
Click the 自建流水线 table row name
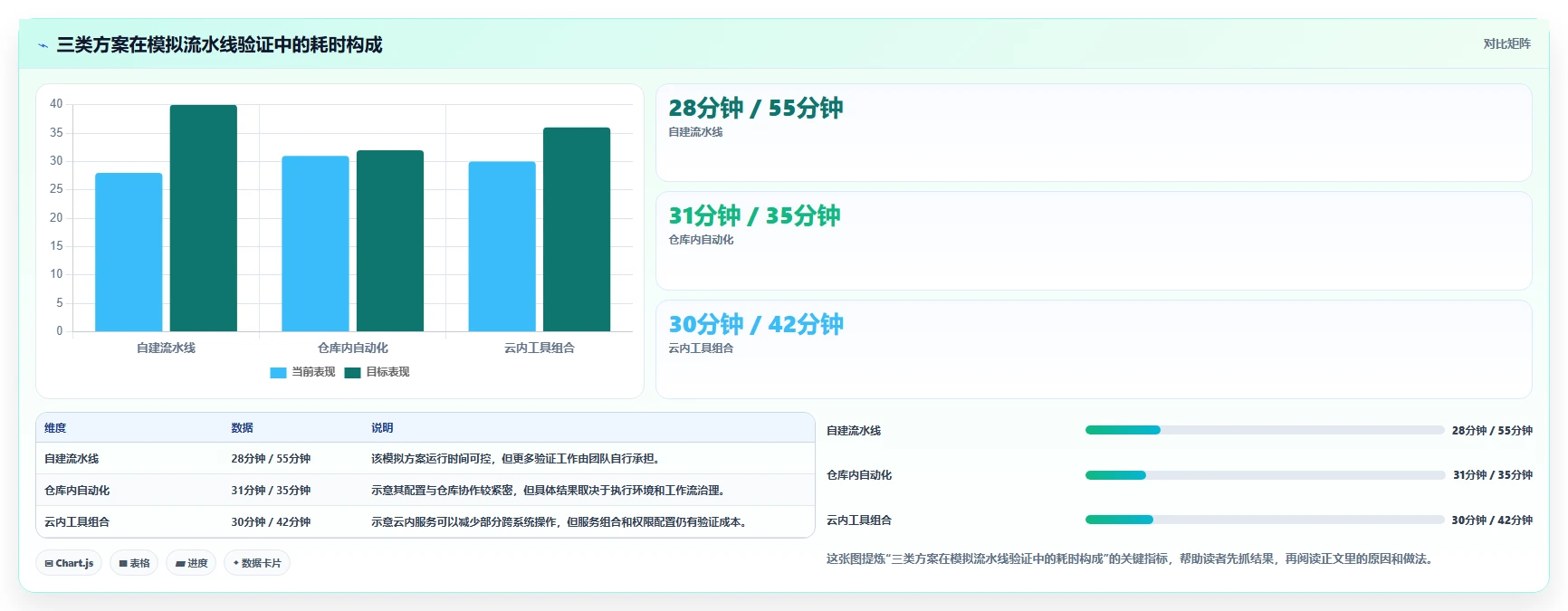pos(72,459)
